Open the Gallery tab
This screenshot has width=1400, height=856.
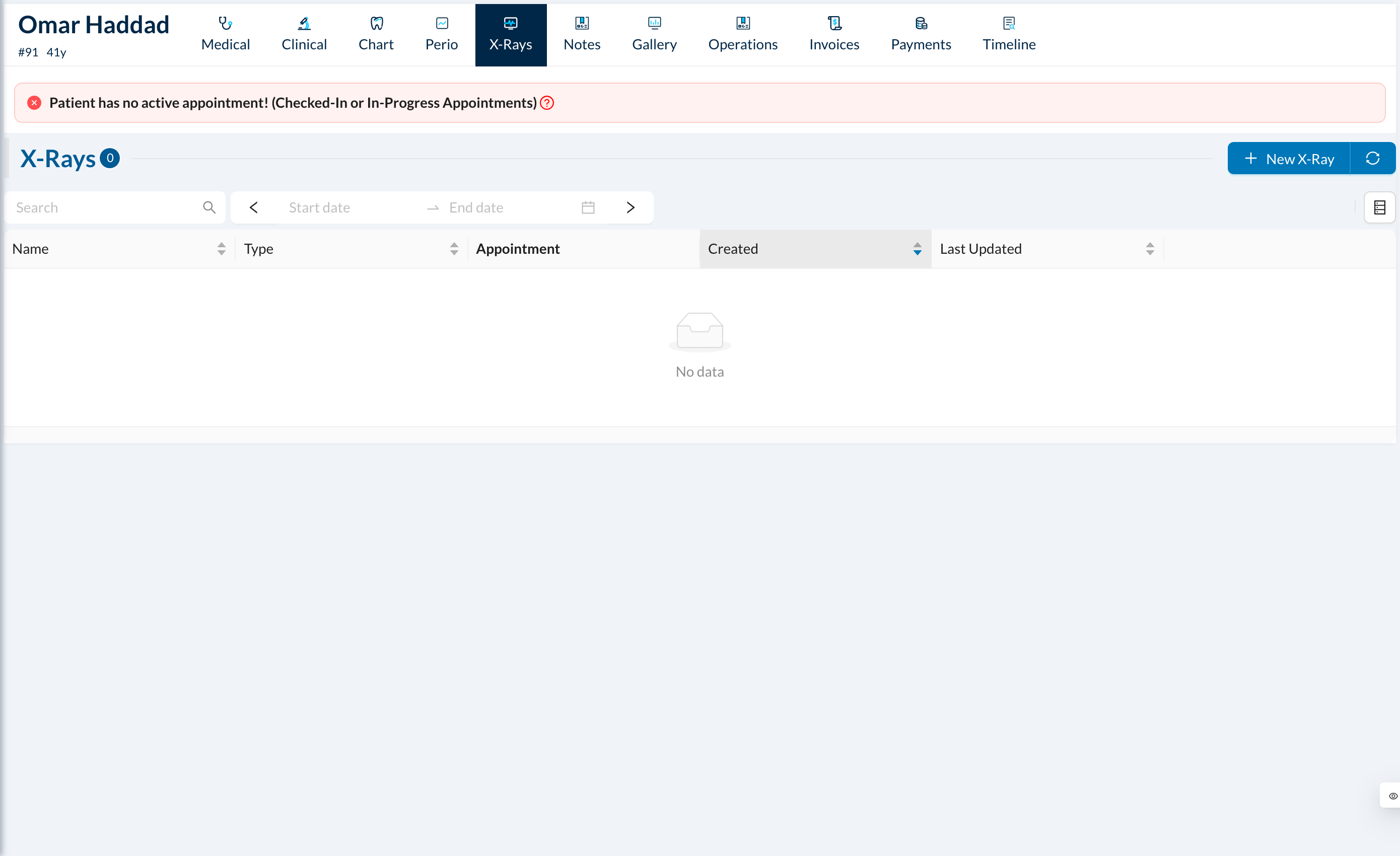pyautogui.click(x=655, y=35)
